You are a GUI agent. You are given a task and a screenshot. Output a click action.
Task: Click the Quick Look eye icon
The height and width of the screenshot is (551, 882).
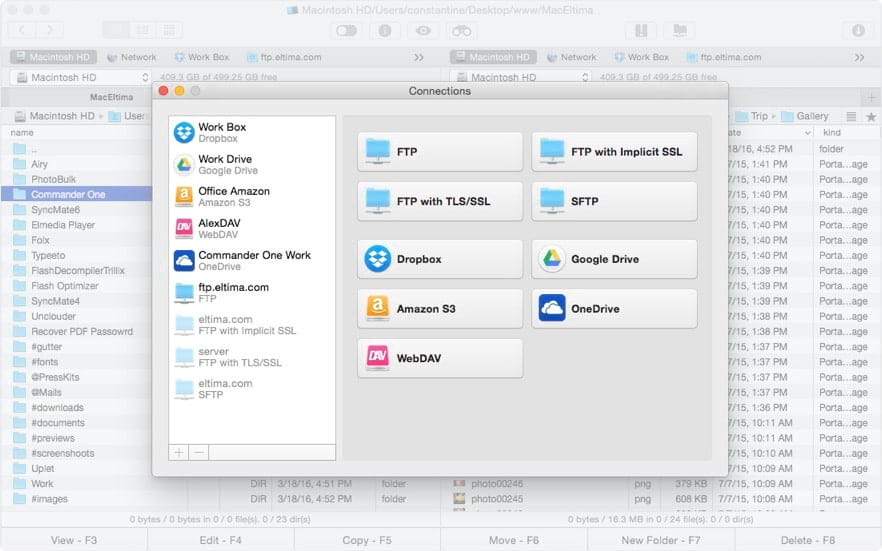(x=424, y=30)
